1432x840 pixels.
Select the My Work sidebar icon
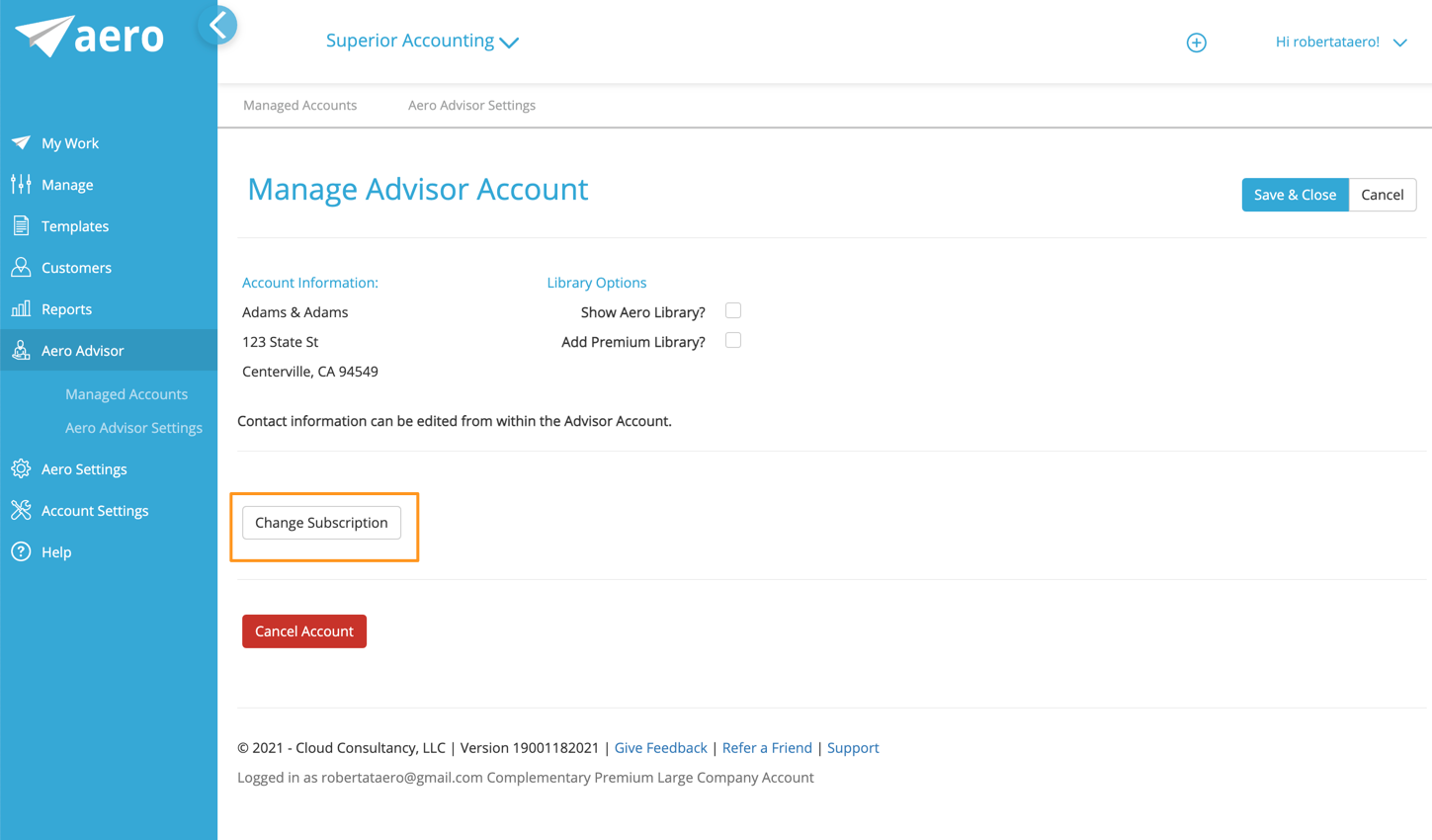(x=21, y=142)
